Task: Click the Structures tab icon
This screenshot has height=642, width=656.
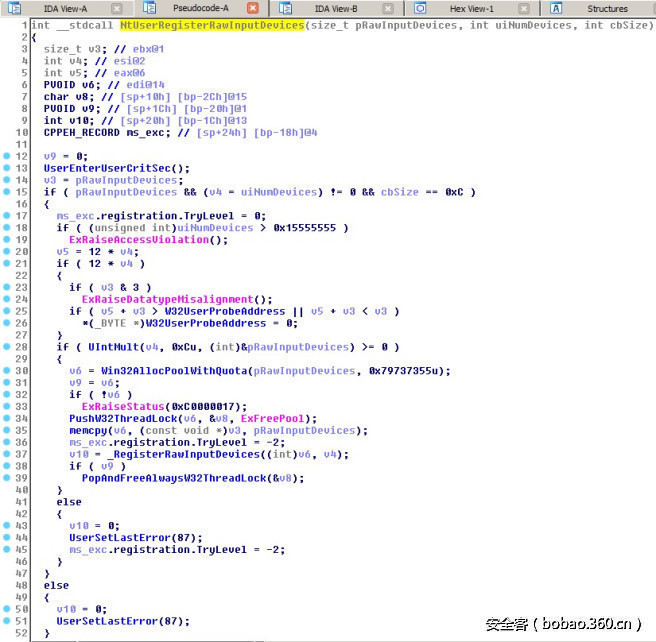Action: point(557,8)
